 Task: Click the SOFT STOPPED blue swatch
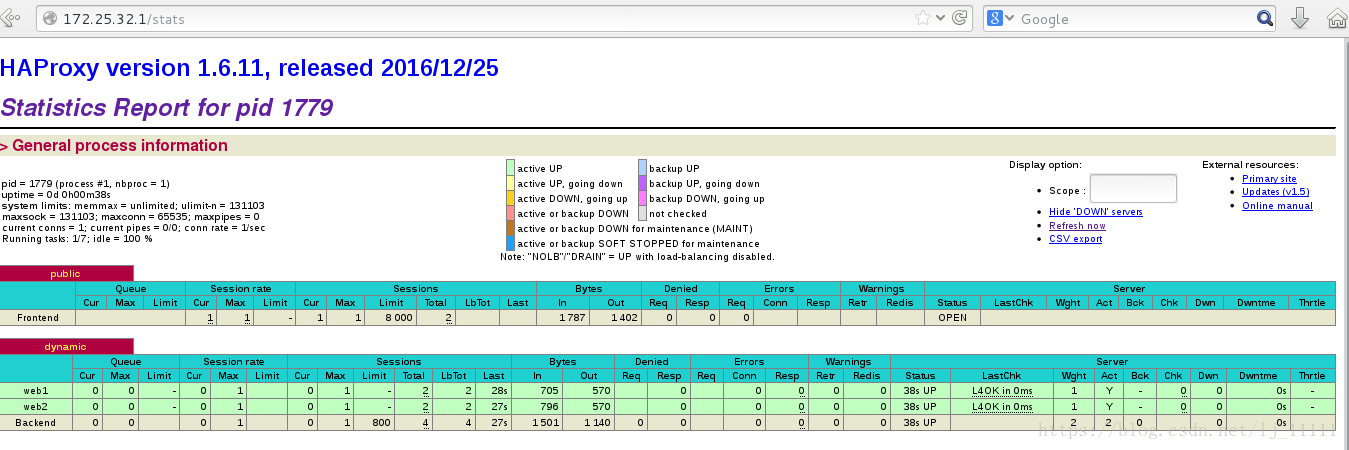511,243
